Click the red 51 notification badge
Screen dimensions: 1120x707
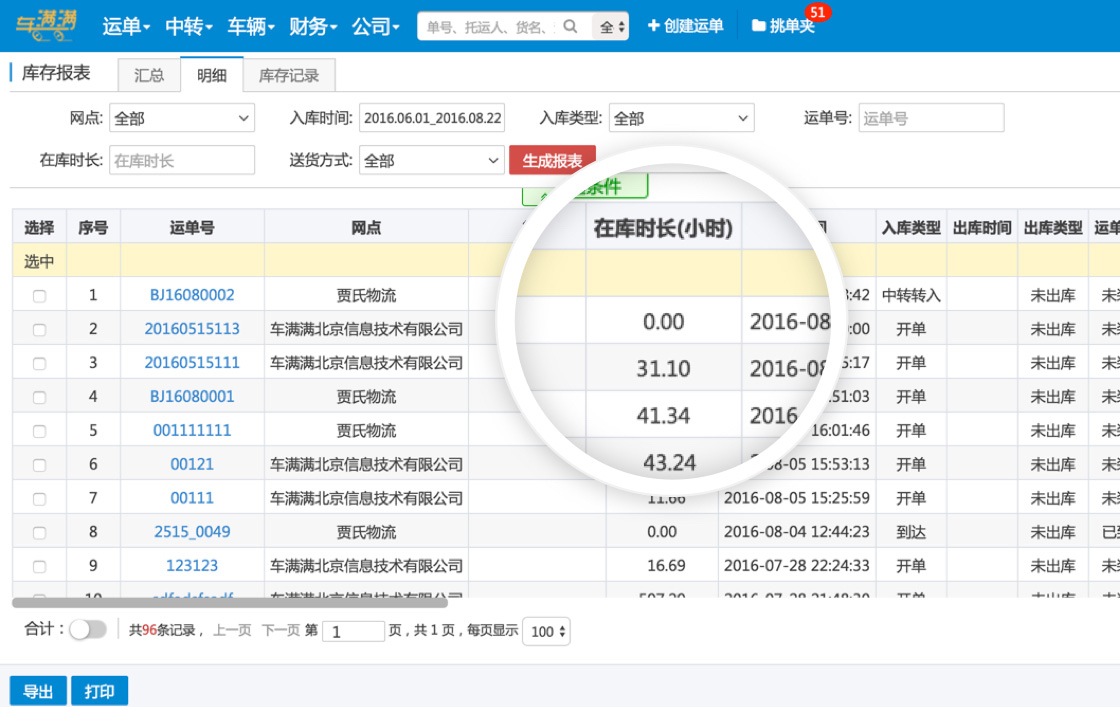tap(818, 12)
